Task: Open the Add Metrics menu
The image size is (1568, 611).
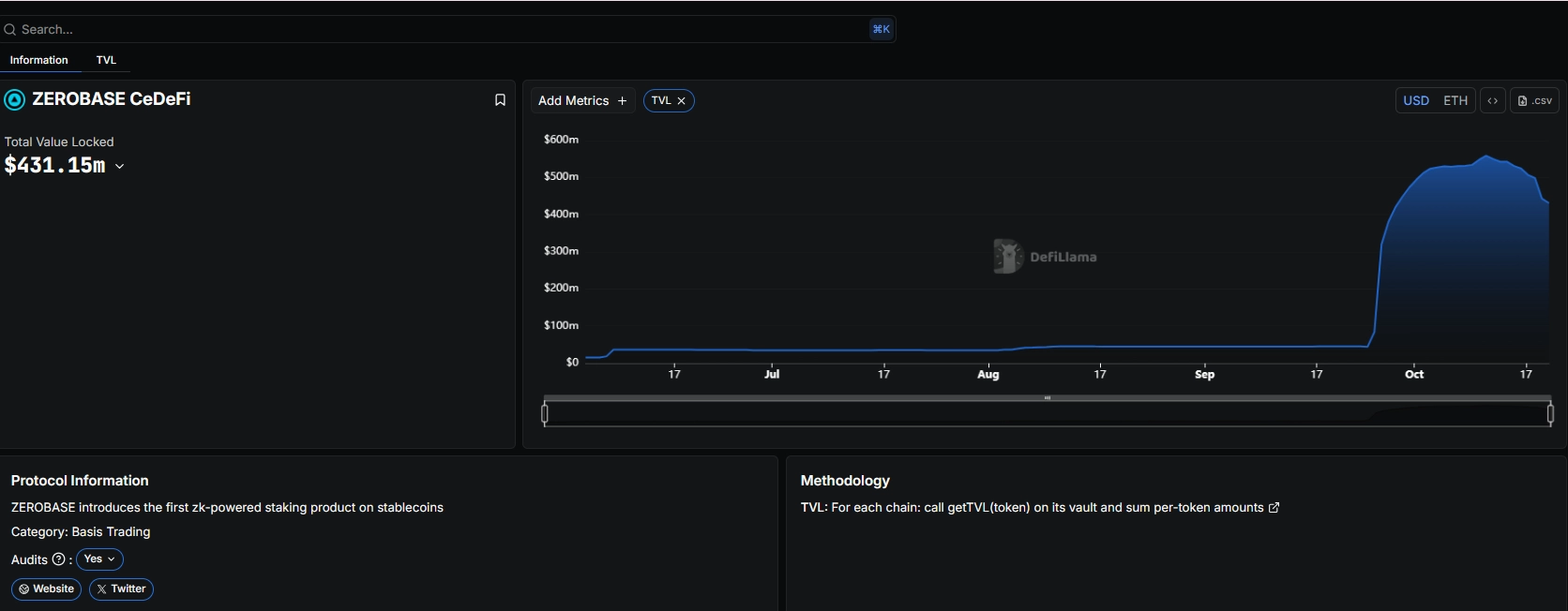Action: pyautogui.click(x=582, y=100)
